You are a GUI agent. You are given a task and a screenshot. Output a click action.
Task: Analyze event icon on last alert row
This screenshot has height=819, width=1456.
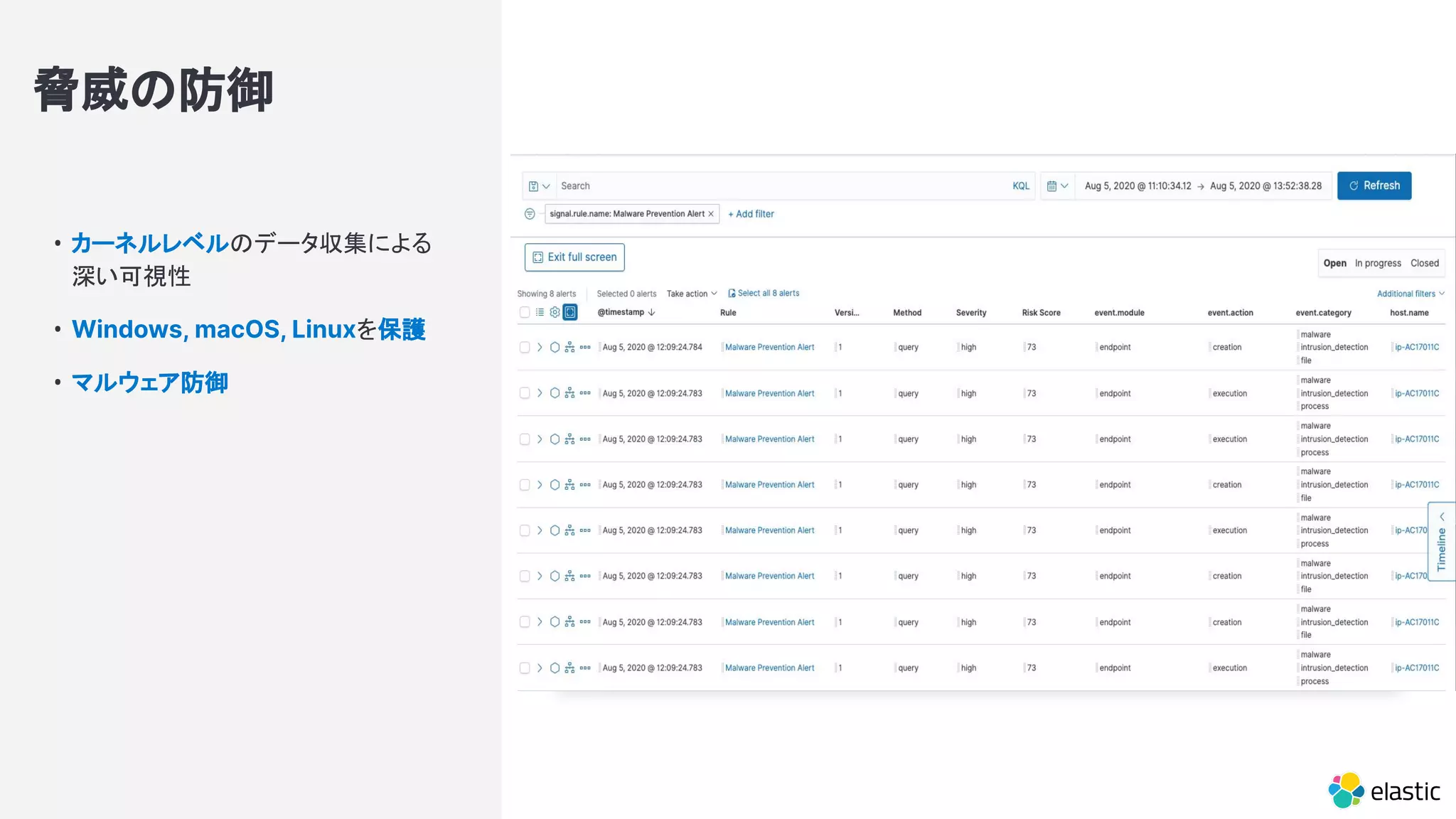[569, 668]
